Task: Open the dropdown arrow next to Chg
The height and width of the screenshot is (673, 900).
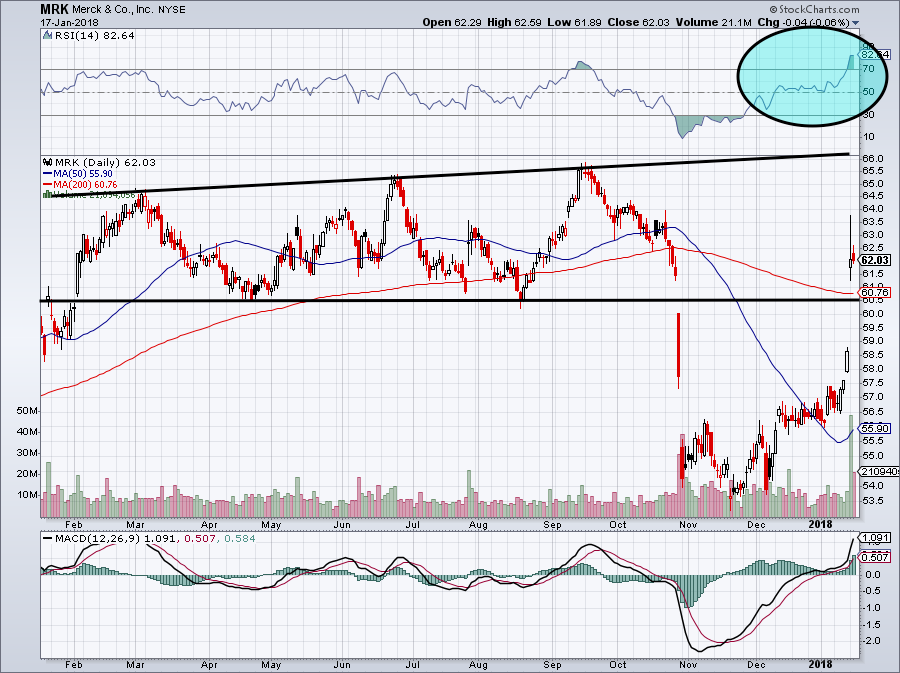Action: pyautogui.click(x=856, y=24)
